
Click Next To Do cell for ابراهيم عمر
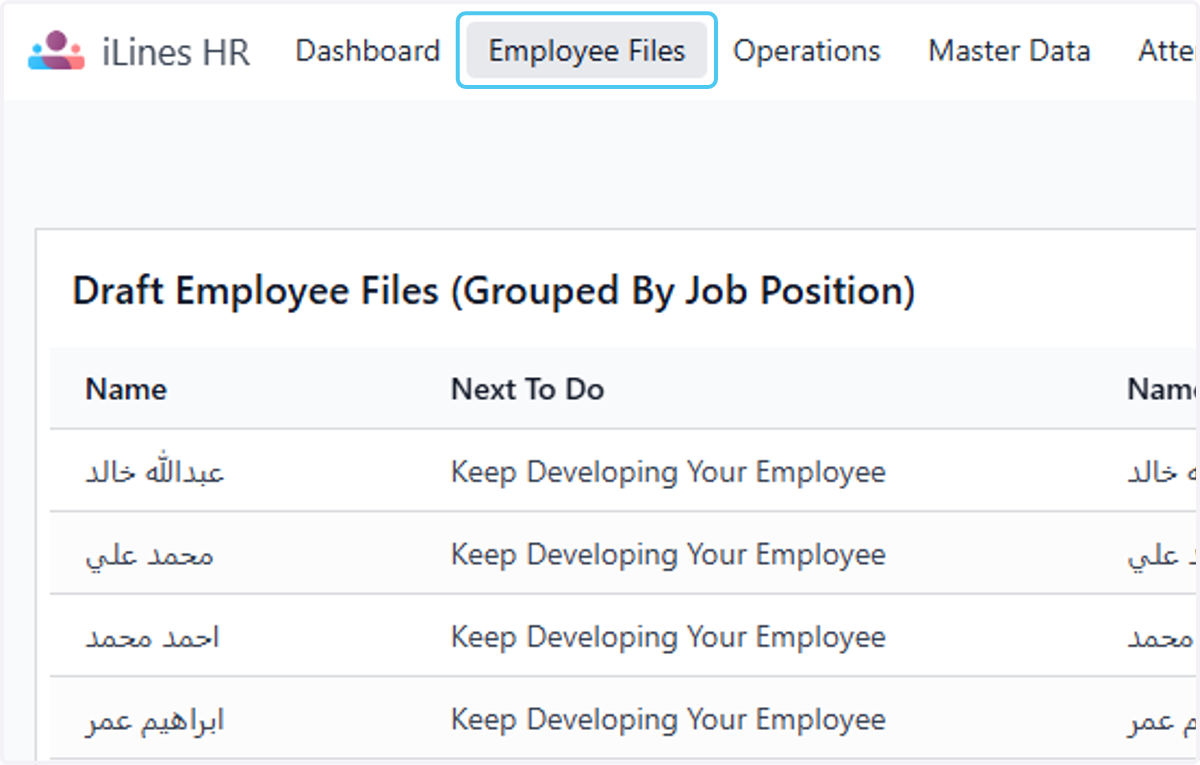point(668,719)
